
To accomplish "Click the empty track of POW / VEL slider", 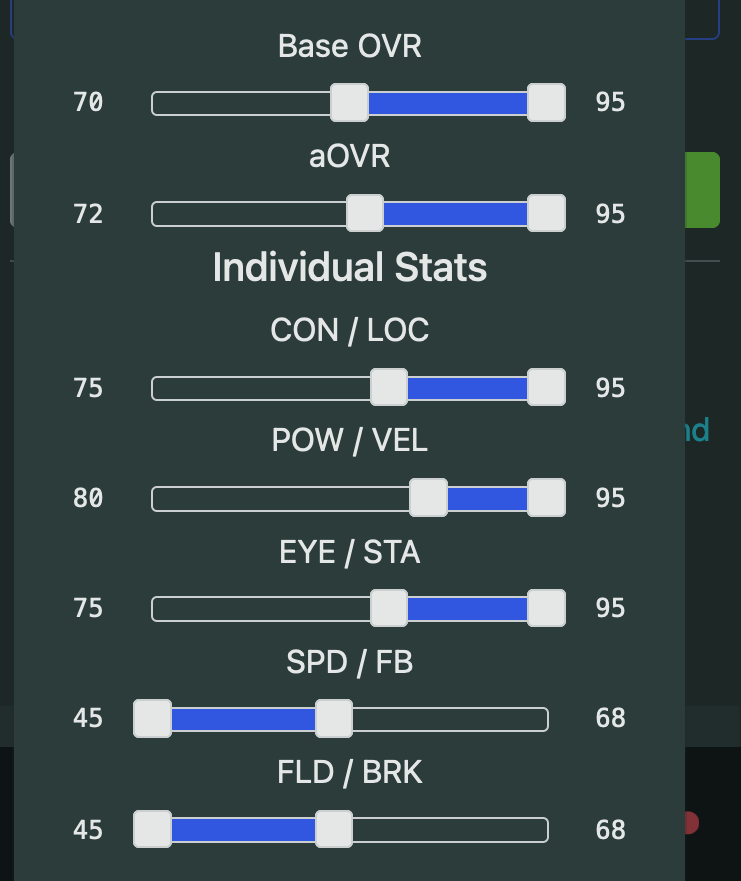I will click(x=280, y=497).
